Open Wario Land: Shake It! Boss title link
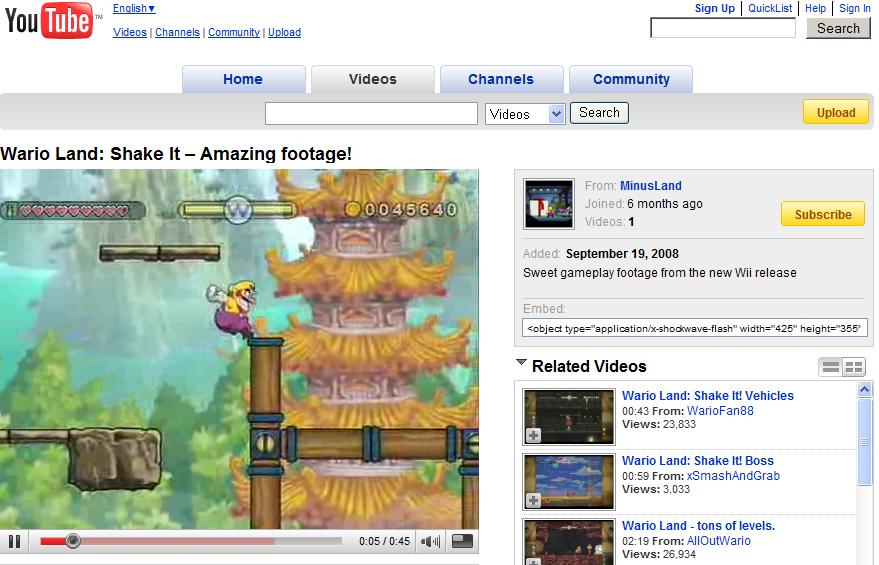 [x=697, y=460]
